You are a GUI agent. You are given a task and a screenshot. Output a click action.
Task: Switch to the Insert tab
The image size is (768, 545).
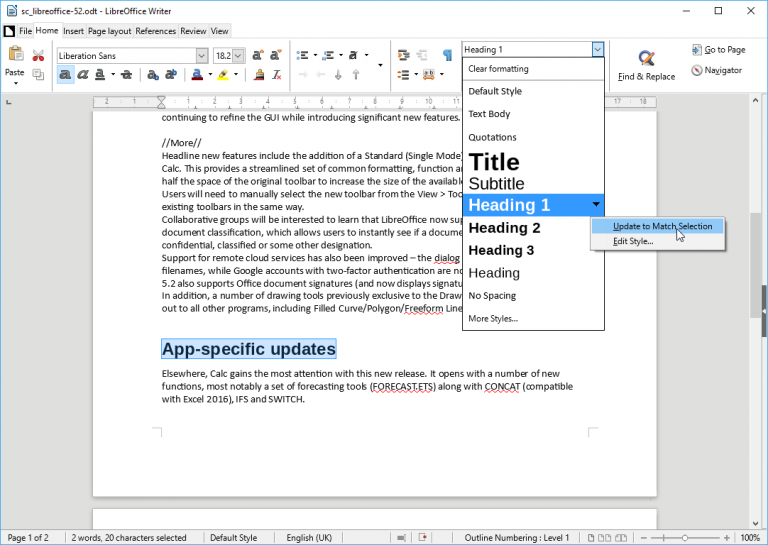click(x=74, y=31)
